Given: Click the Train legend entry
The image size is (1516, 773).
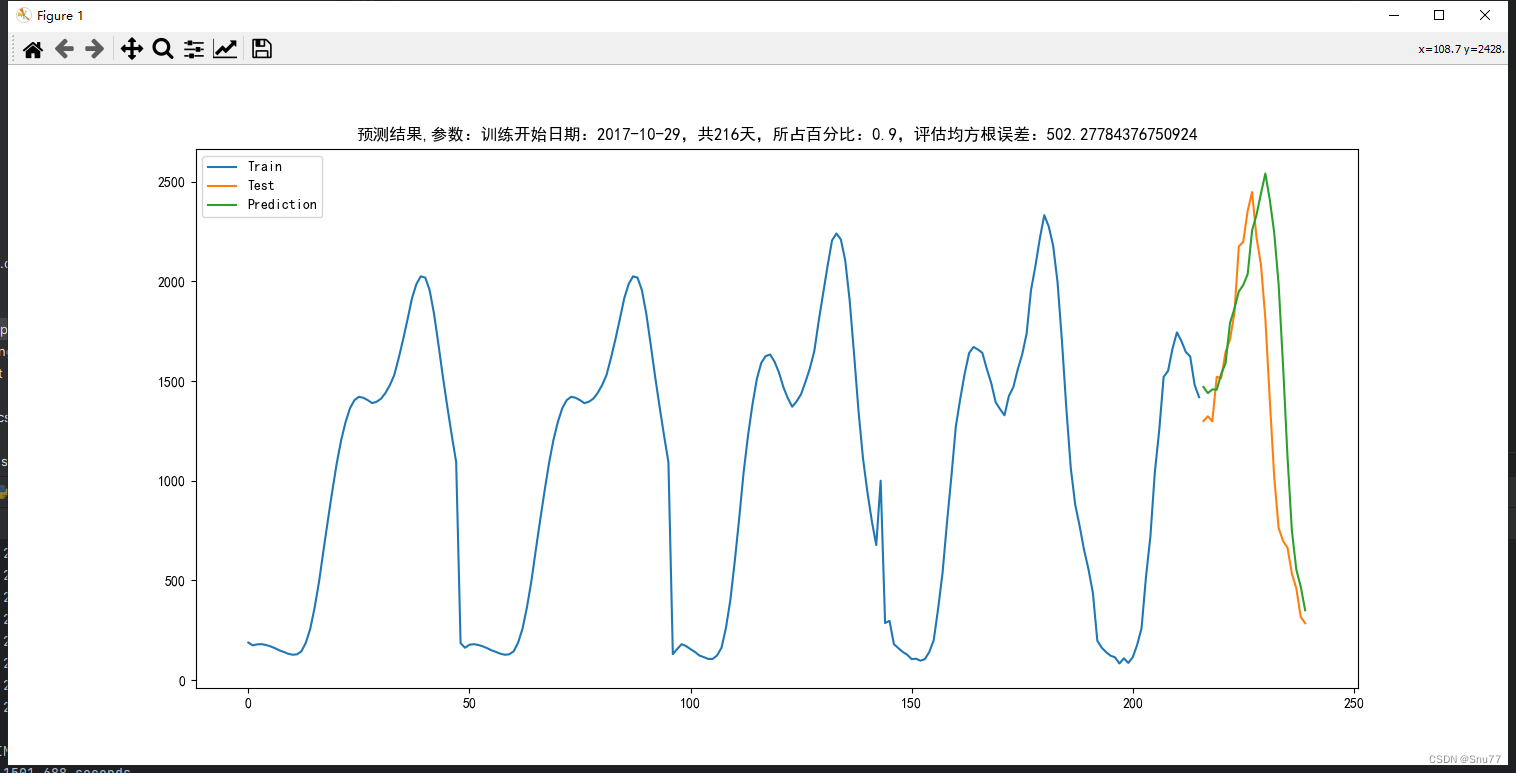Looking at the screenshot, I should 265,166.
